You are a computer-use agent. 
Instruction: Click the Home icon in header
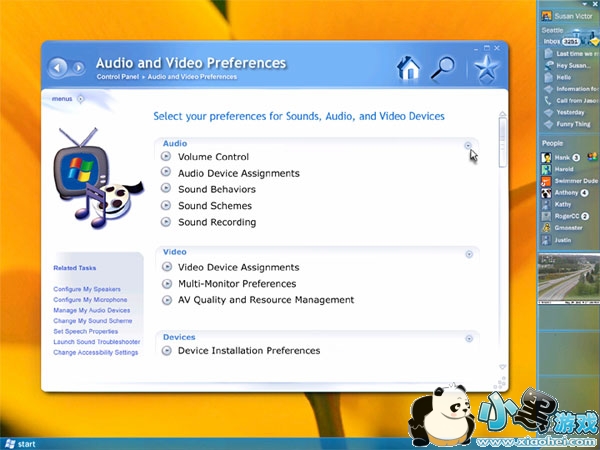click(407, 68)
